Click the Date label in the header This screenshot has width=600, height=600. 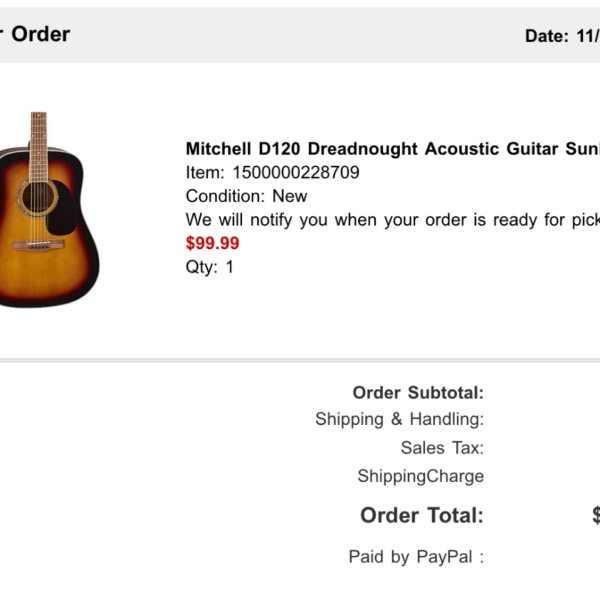pos(546,36)
